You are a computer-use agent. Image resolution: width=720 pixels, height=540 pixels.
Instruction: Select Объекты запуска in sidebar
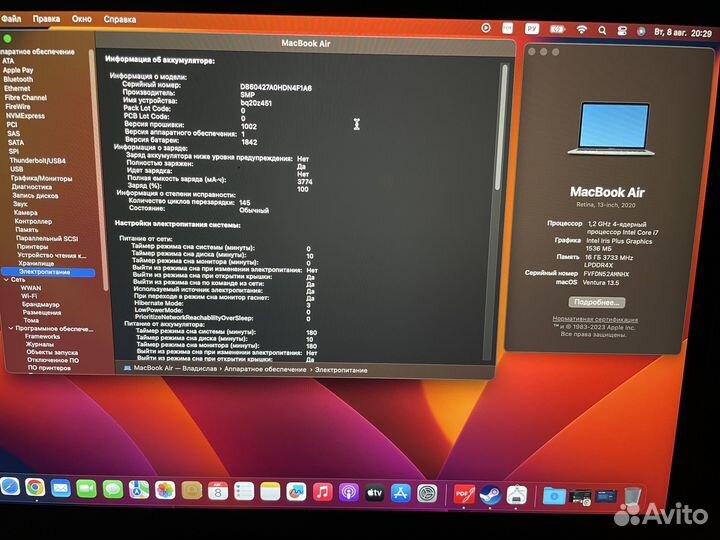point(52,352)
